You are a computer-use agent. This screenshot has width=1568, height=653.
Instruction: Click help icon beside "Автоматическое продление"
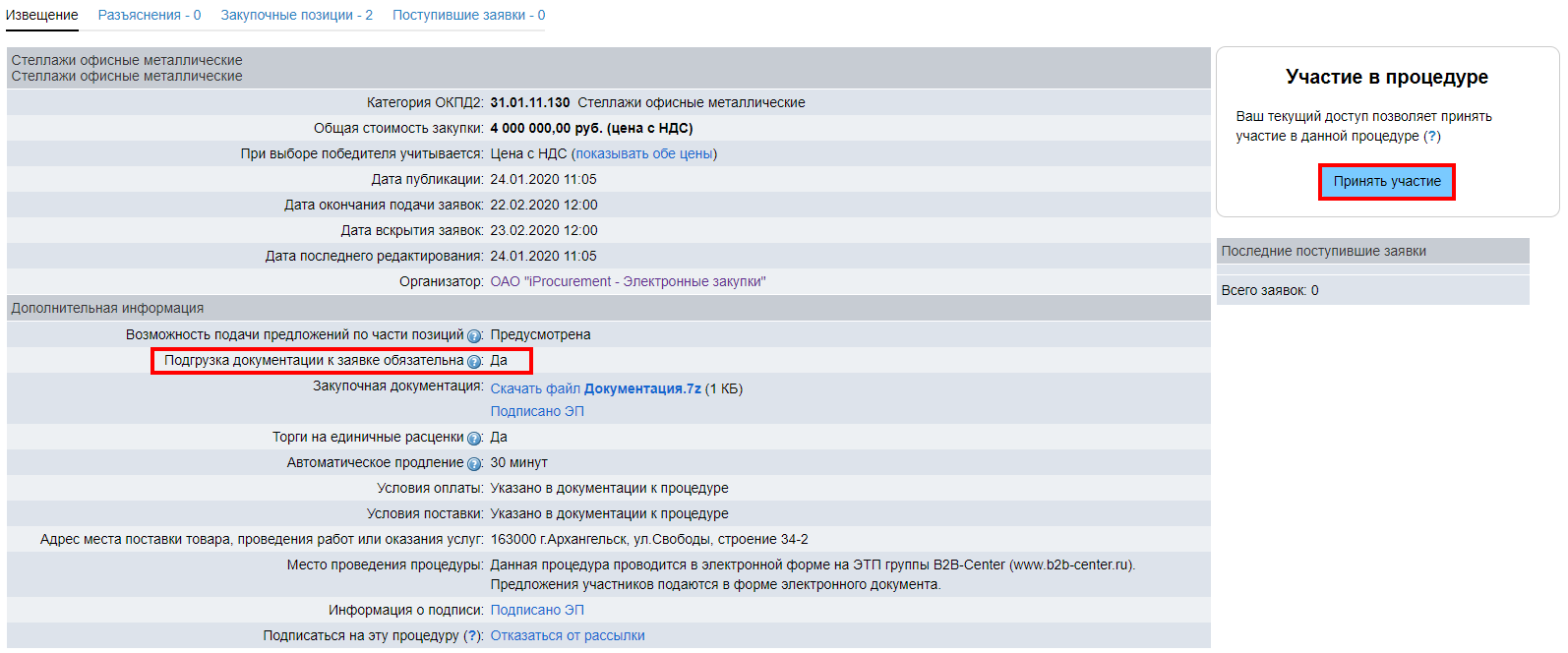coord(474,464)
